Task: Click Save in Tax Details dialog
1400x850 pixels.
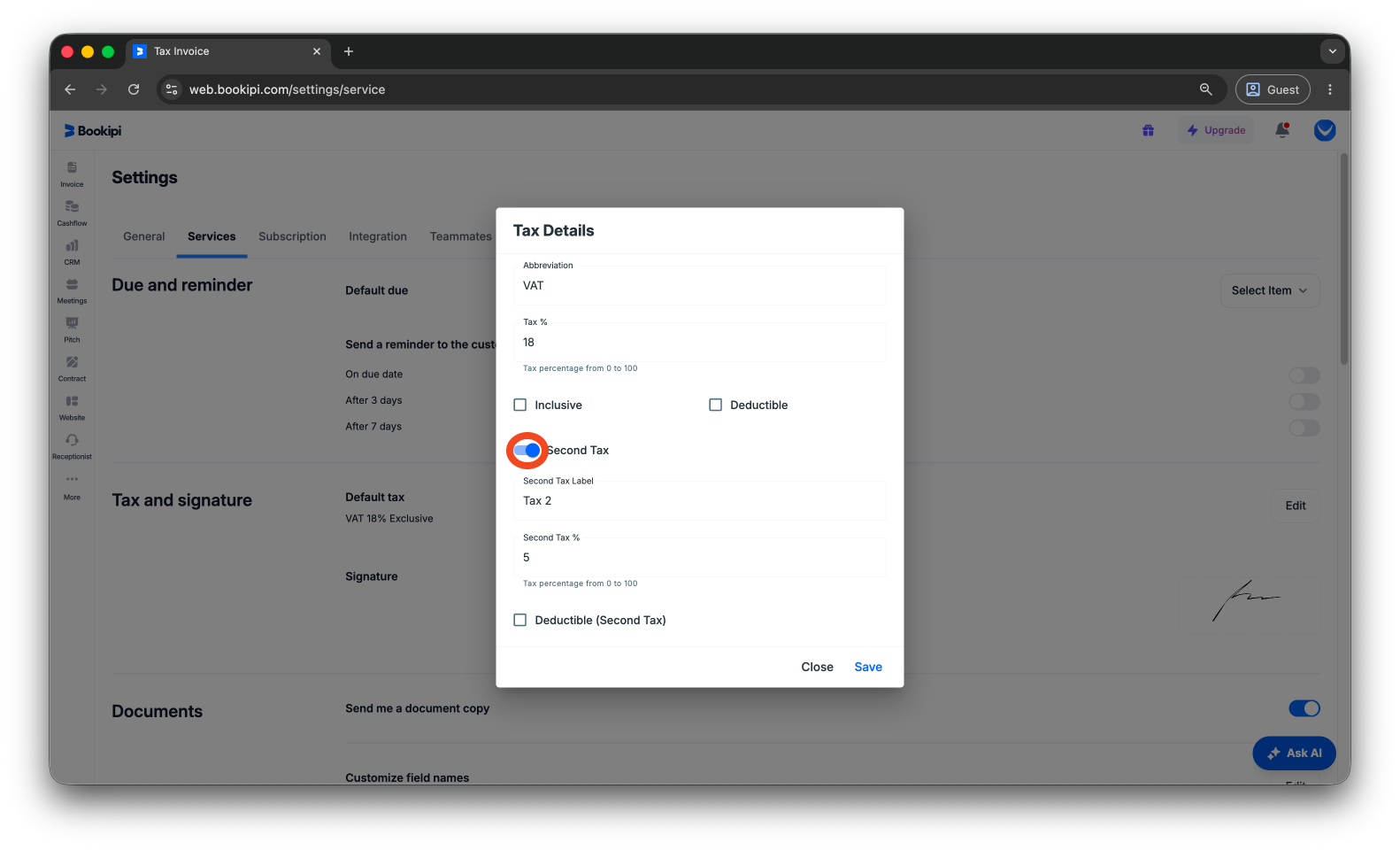Action: pyautogui.click(x=868, y=667)
